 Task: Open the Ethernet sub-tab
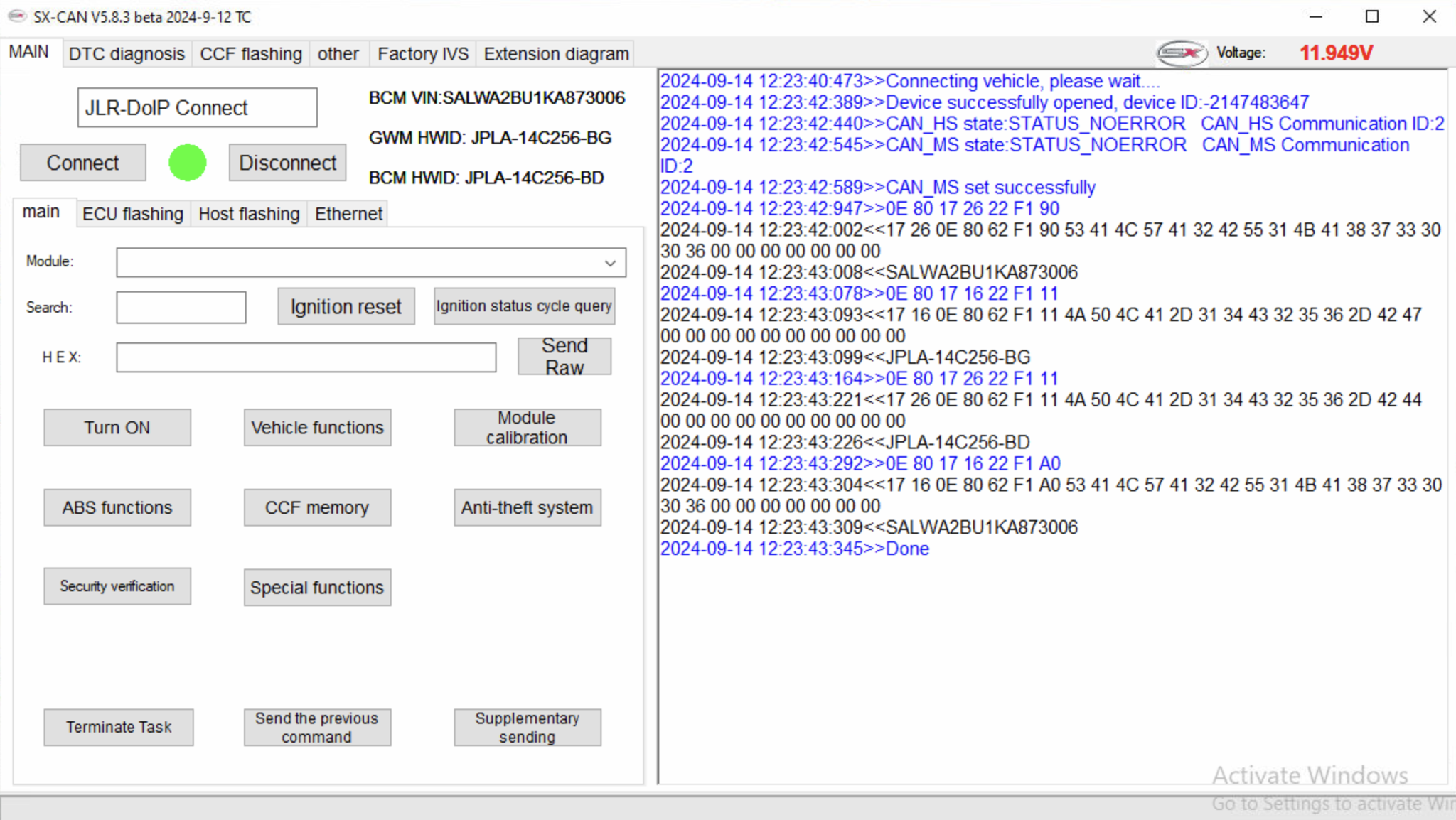[348, 214]
